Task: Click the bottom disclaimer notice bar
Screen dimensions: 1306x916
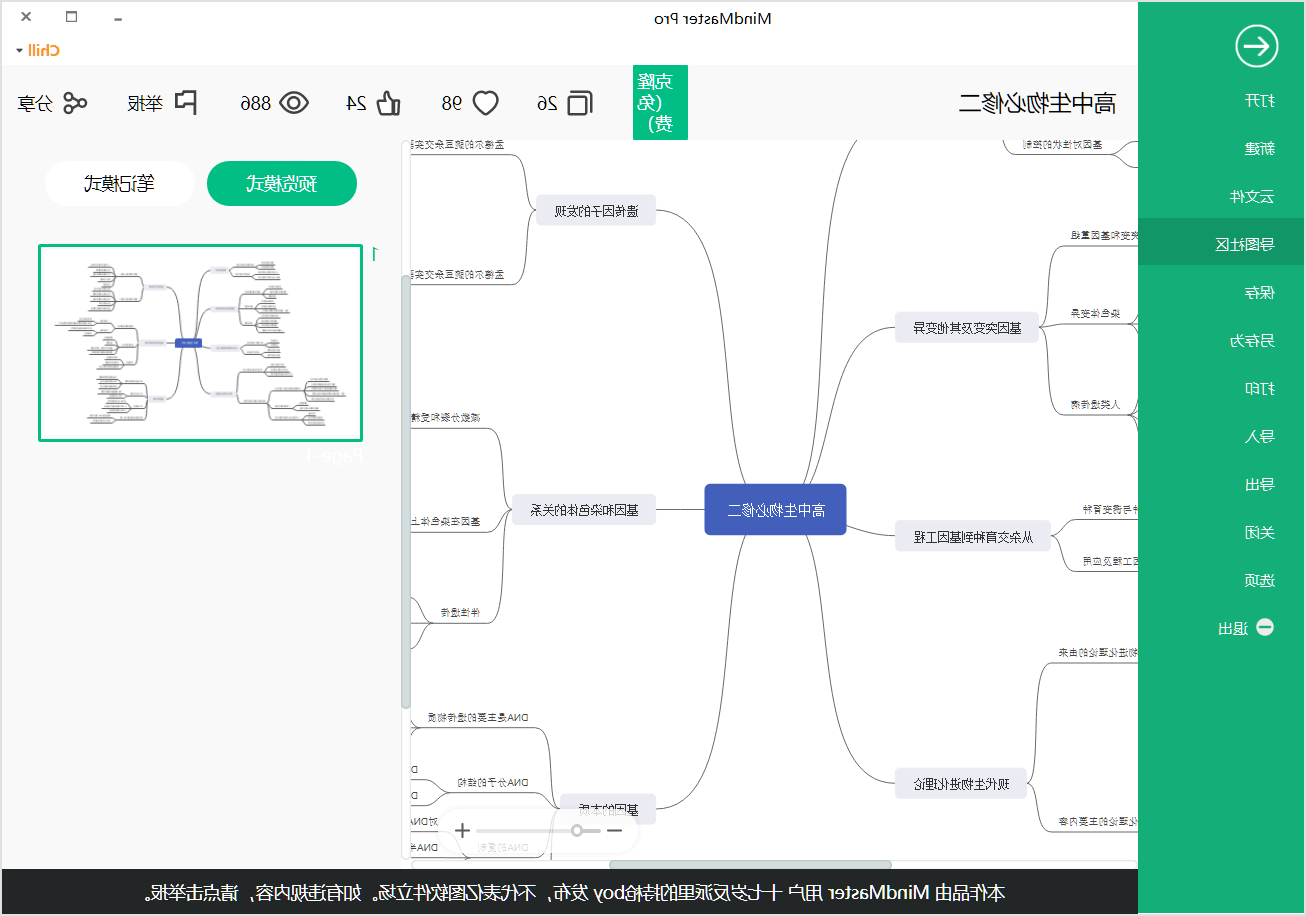Action: click(x=570, y=892)
